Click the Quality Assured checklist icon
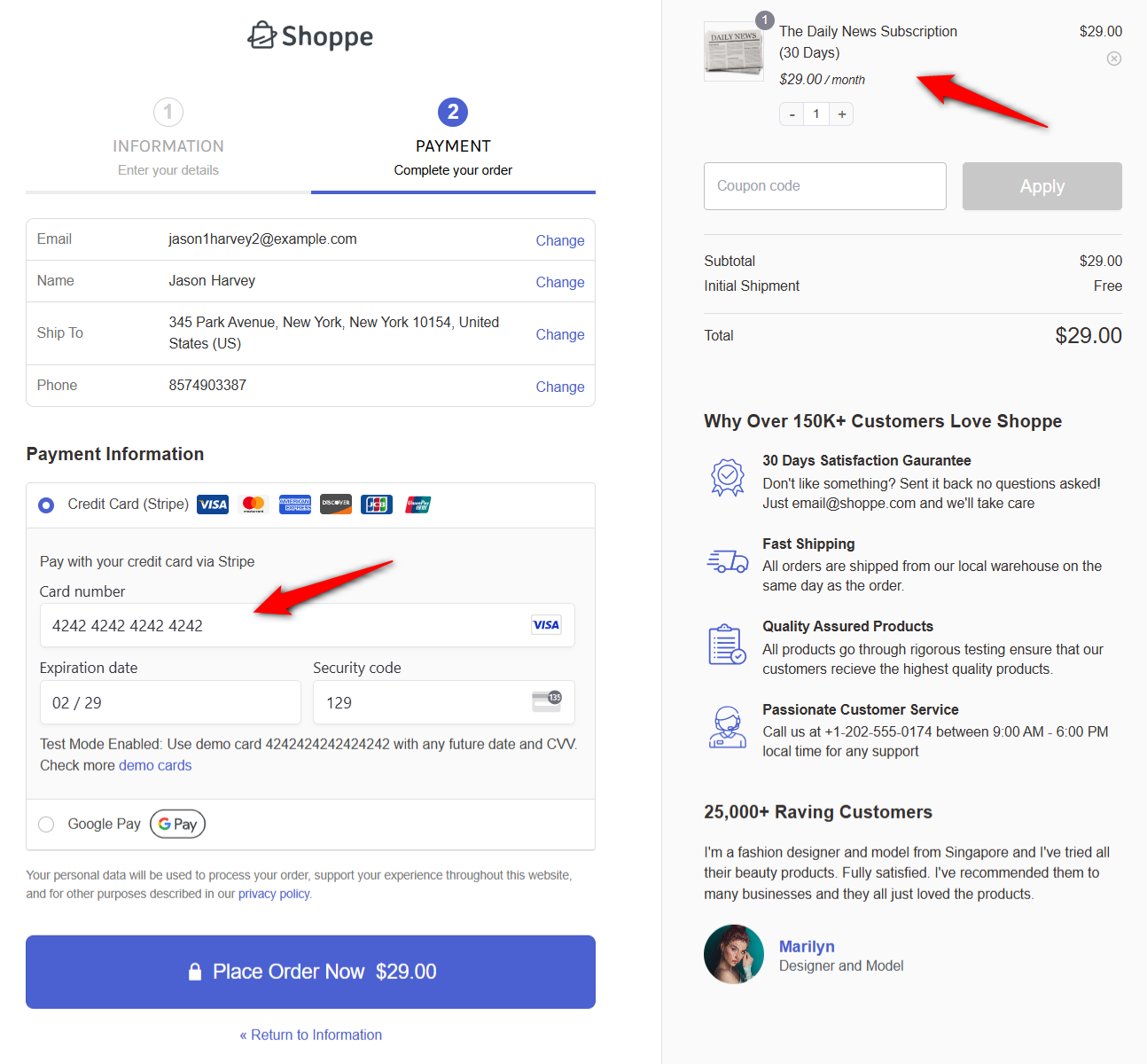This screenshot has height=1064, width=1147. click(x=728, y=645)
